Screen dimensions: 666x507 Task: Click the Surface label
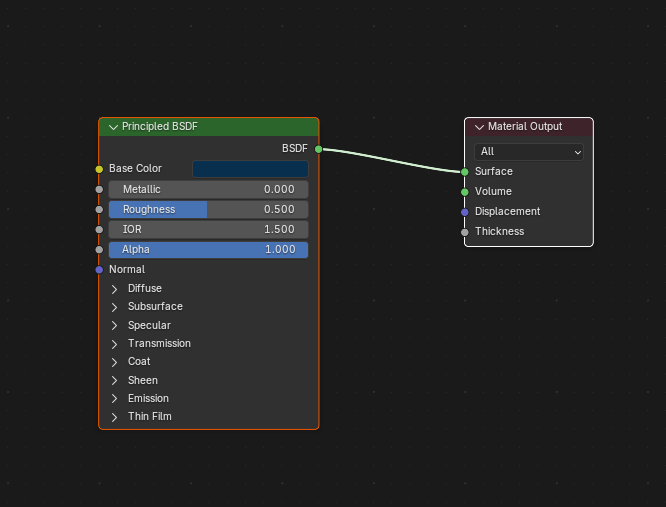click(494, 172)
